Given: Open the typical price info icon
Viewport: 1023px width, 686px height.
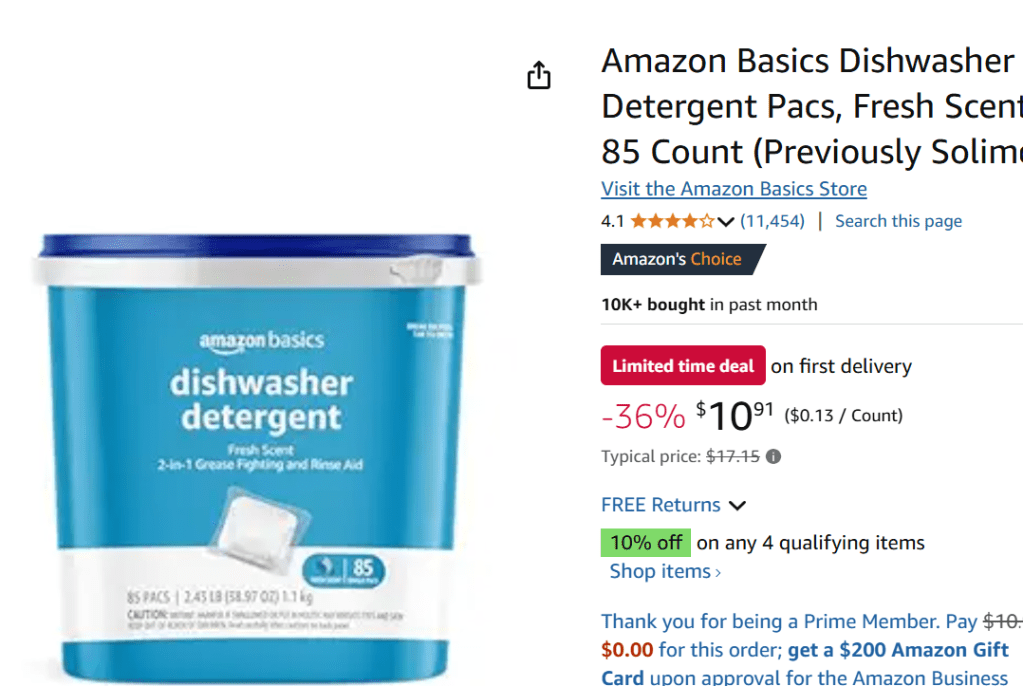Looking at the screenshot, I should [x=773, y=456].
